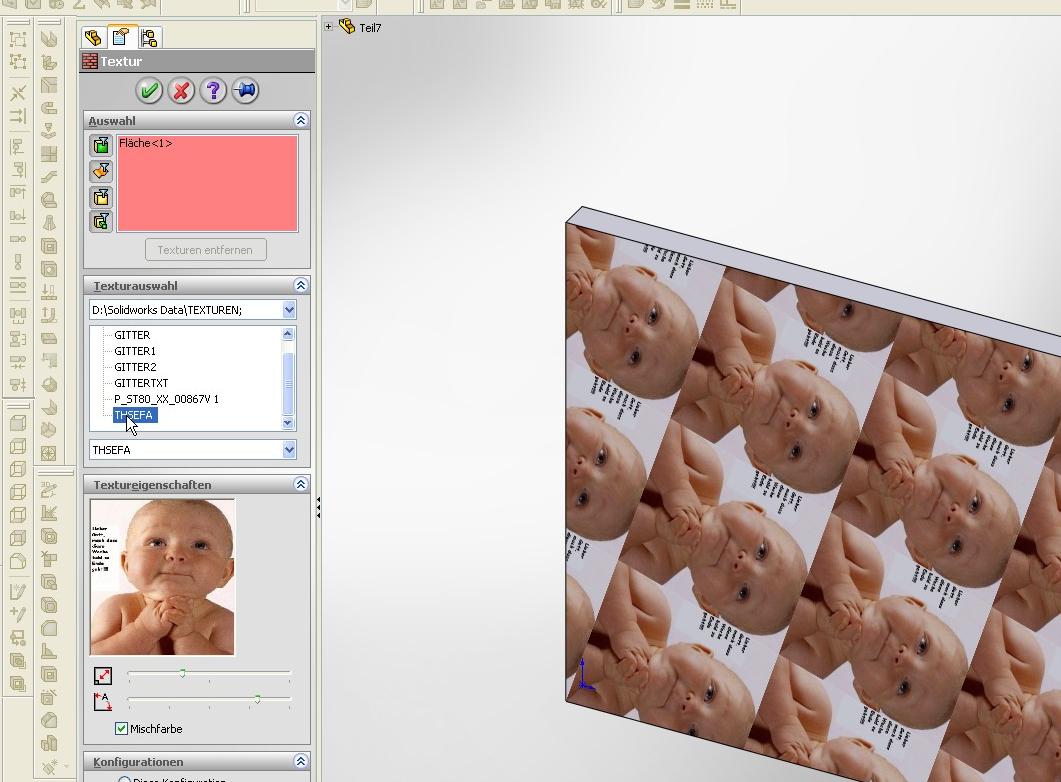The image size is (1061, 782).
Task: Adjust the texture rotation slider
Action: [257, 699]
